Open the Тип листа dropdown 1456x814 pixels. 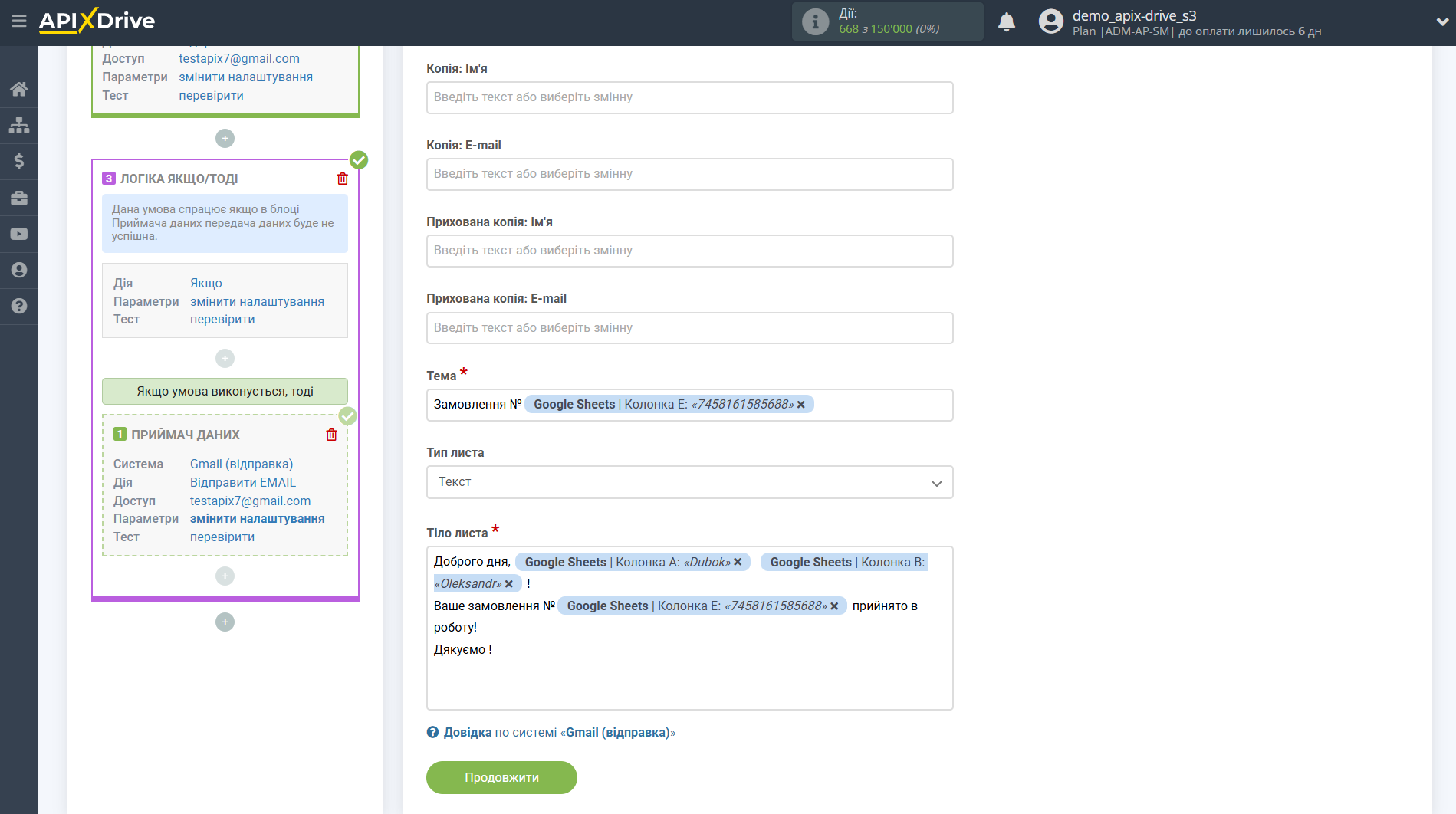[x=689, y=482]
